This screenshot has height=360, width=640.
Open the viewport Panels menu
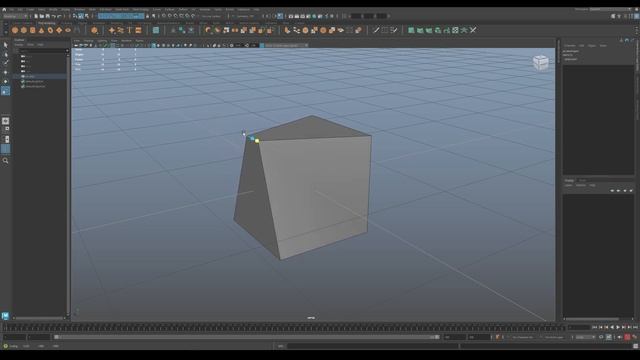pyautogui.click(x=139, y=41)
